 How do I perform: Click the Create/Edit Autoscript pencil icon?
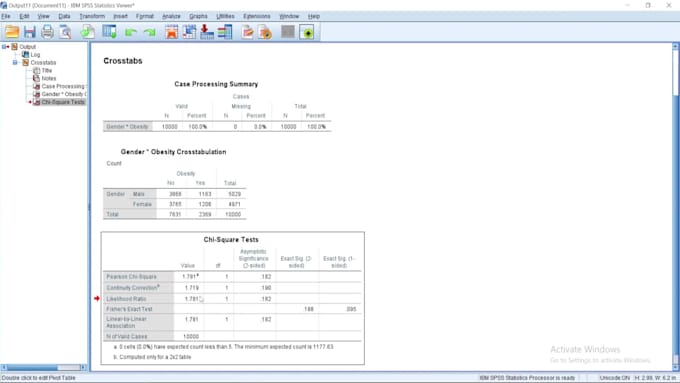(x=248, y=32)
